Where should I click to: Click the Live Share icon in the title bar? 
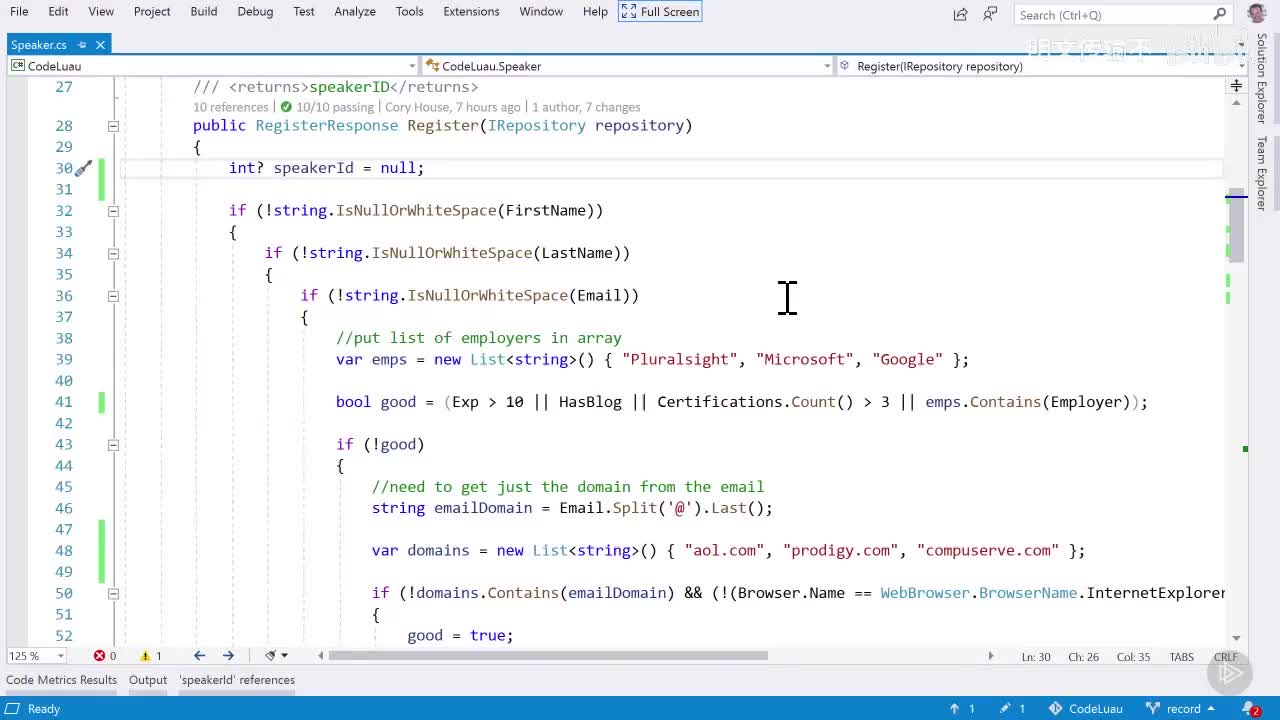coord(960,14)
